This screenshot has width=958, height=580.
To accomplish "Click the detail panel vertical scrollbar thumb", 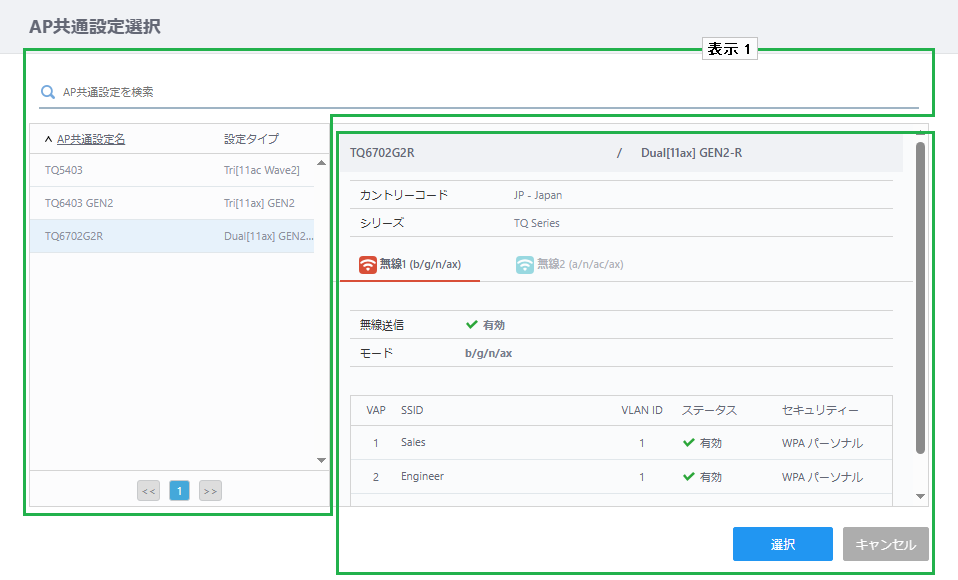I will (920, 298).
